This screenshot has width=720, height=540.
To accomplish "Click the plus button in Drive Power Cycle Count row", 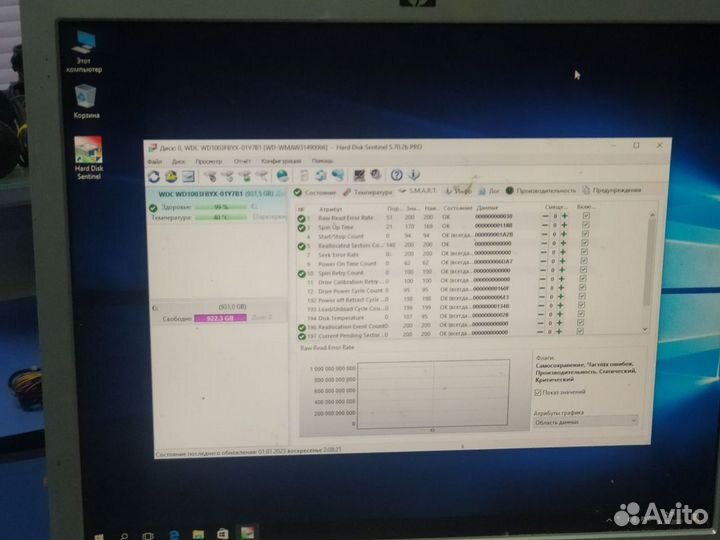I will [561, 287].
